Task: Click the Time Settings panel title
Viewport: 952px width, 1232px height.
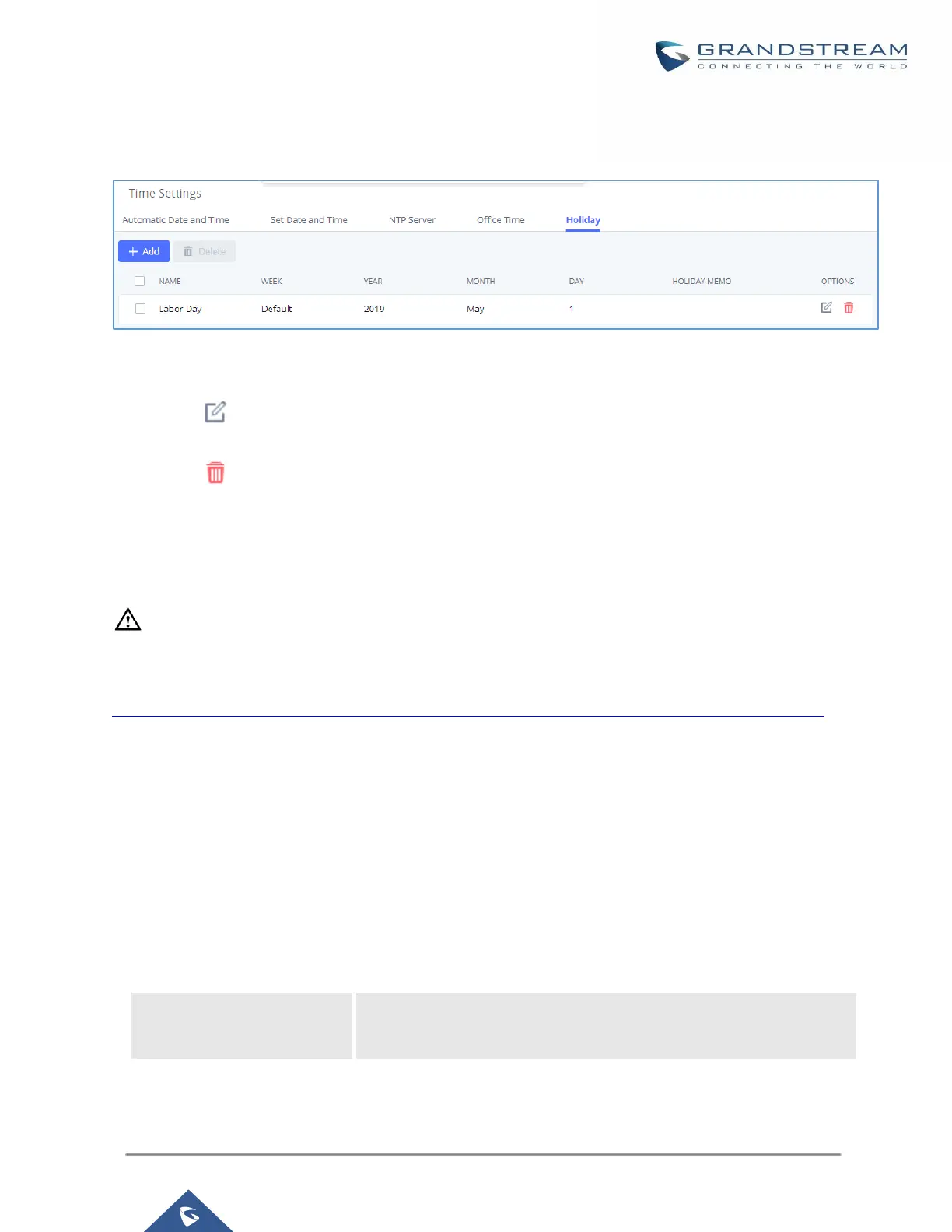Action: tap(165, 194)
